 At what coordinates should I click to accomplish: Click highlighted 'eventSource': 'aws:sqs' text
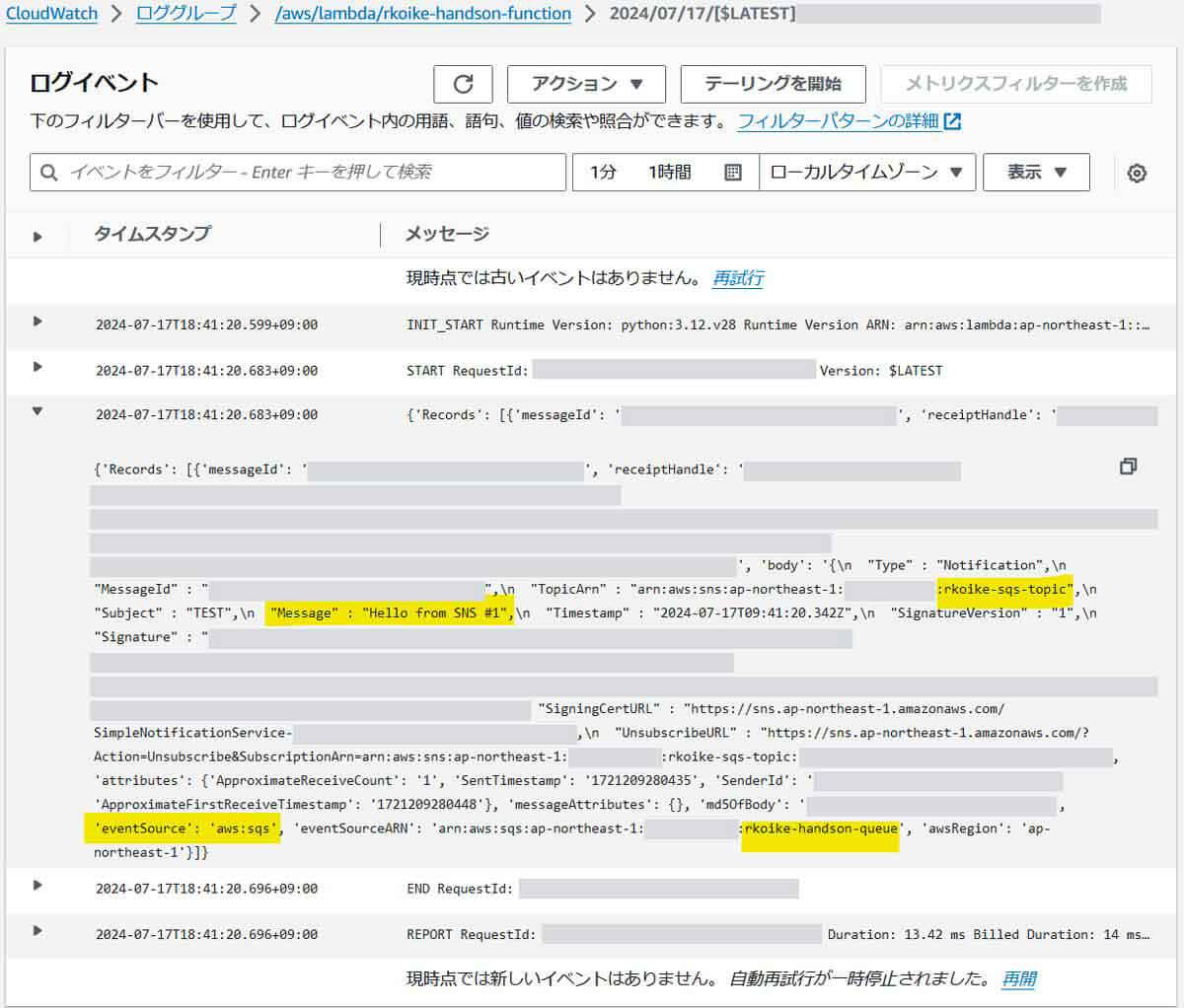pos(185,828)
